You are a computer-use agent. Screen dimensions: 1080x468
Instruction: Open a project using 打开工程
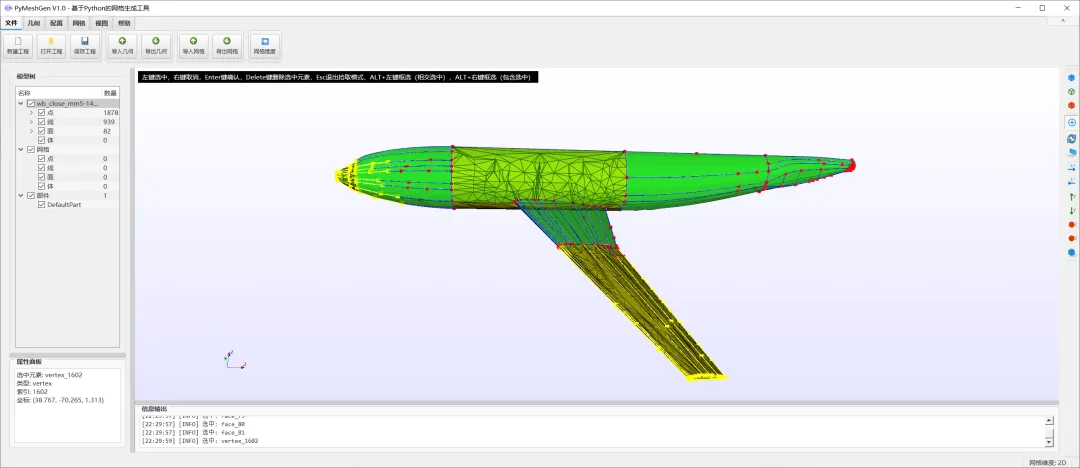tap(51, 45)
